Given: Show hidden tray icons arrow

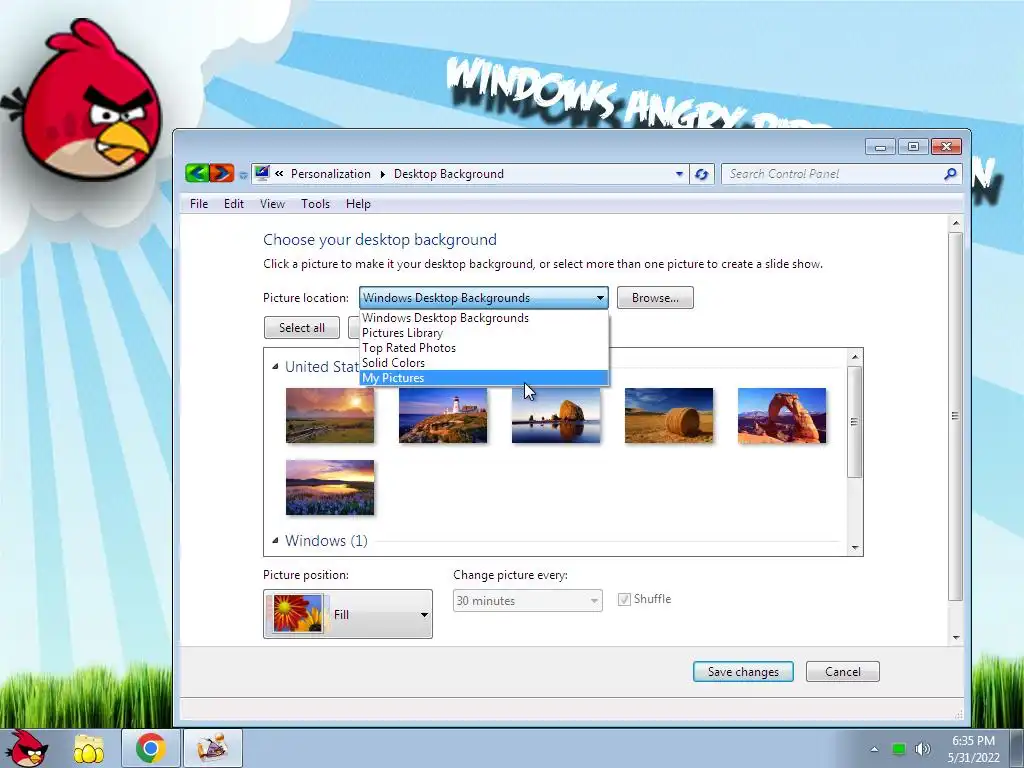Looking at the screenshot, I should (874, 749).
